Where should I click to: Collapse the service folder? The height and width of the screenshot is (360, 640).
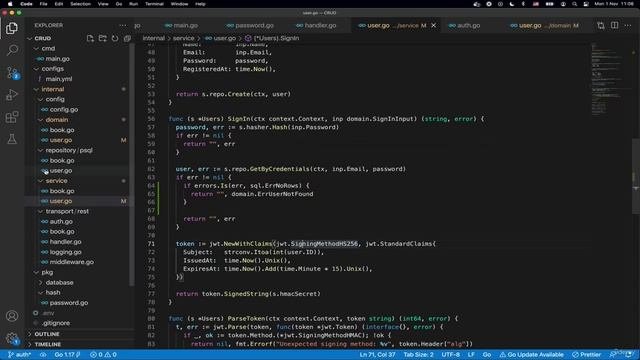click(x=40, y=181)
